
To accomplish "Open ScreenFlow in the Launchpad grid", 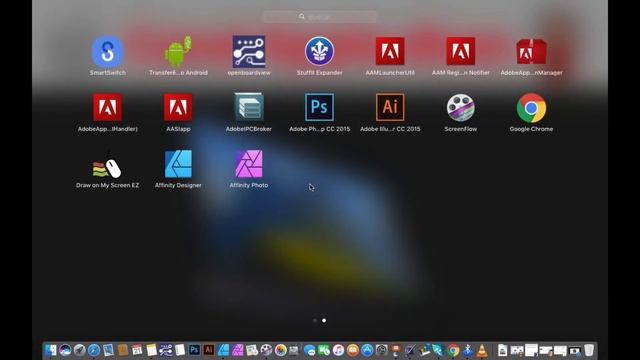I will click(460, 108).
